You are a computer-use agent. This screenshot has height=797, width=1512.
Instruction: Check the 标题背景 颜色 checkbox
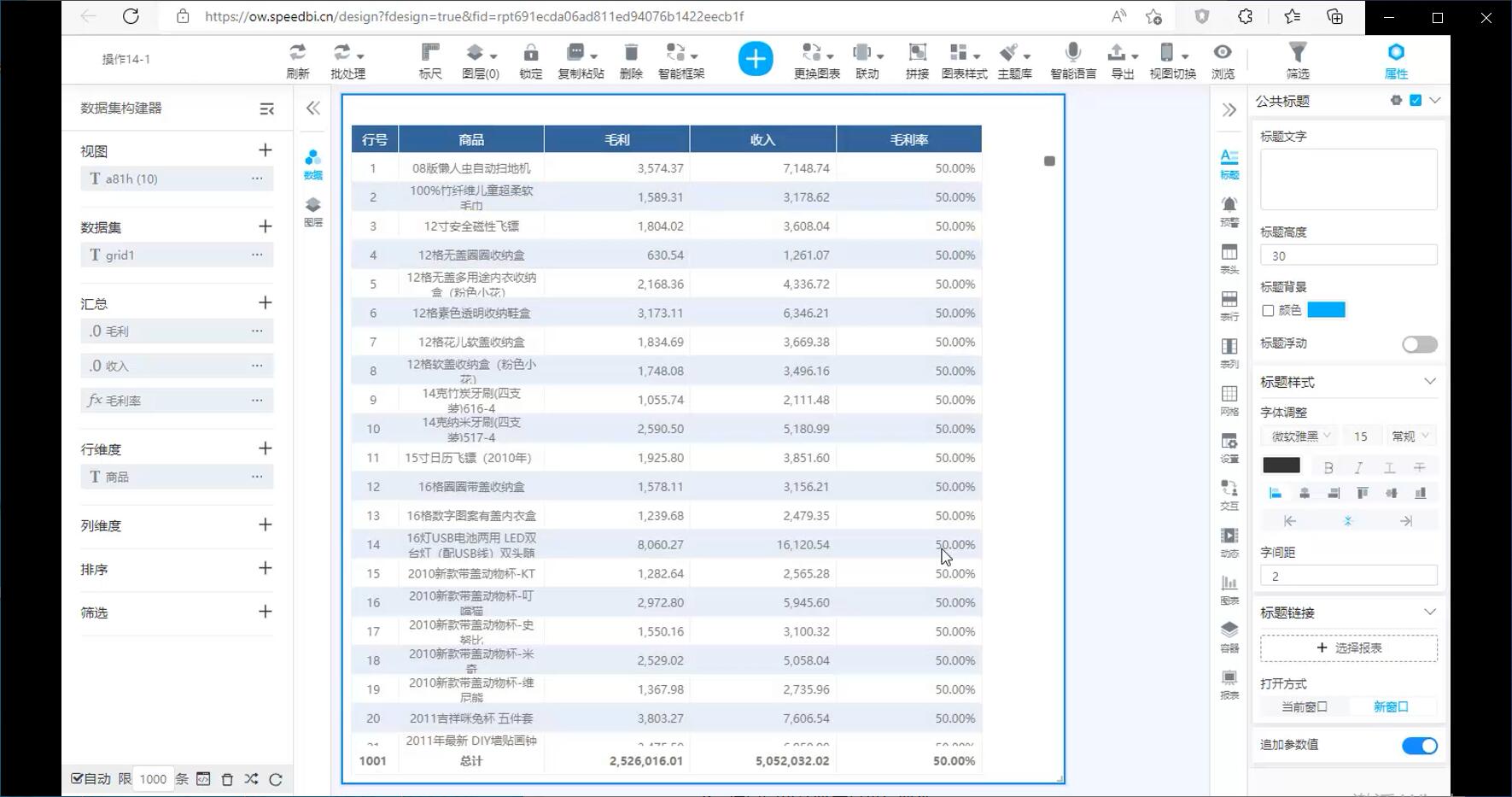1268,311
